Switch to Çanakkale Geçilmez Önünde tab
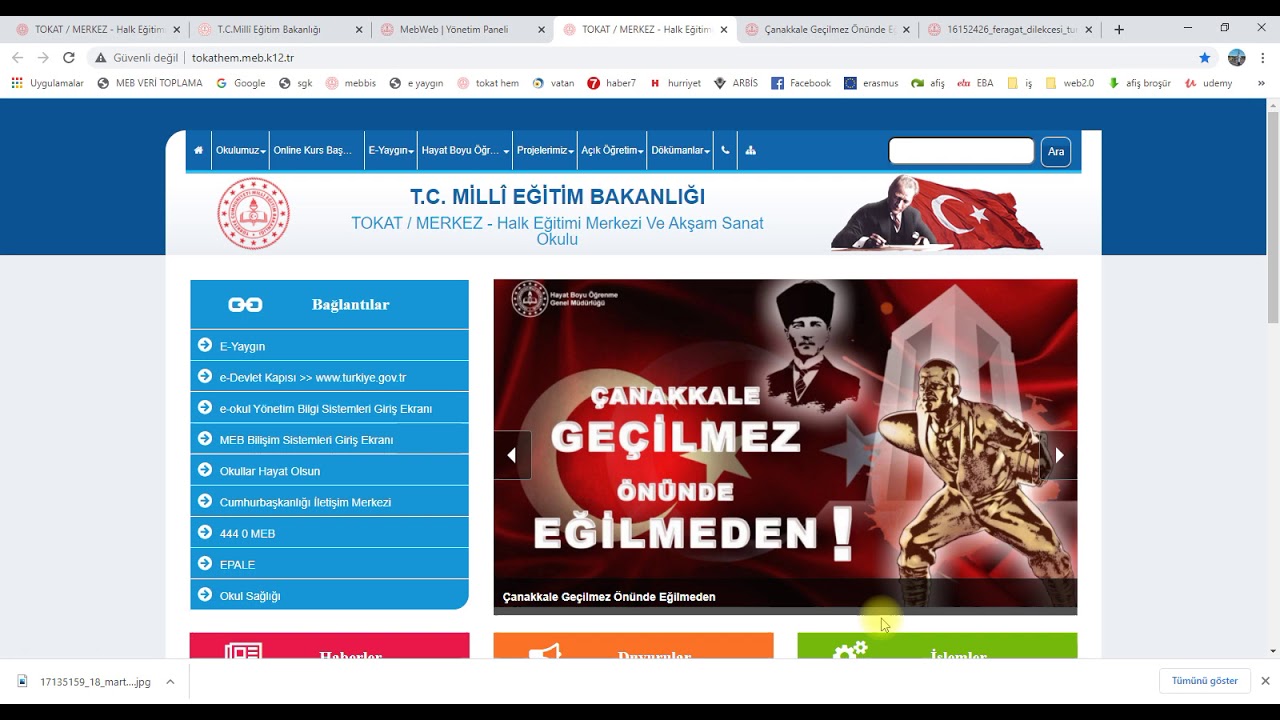The image size is (1280, 720). (826, 30)
